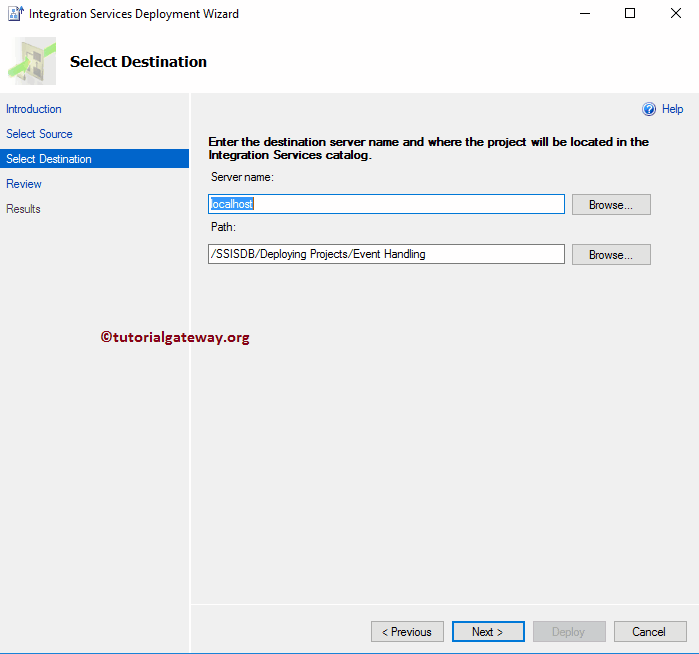Click the Select Destination header image

click(x=32, y=61)
